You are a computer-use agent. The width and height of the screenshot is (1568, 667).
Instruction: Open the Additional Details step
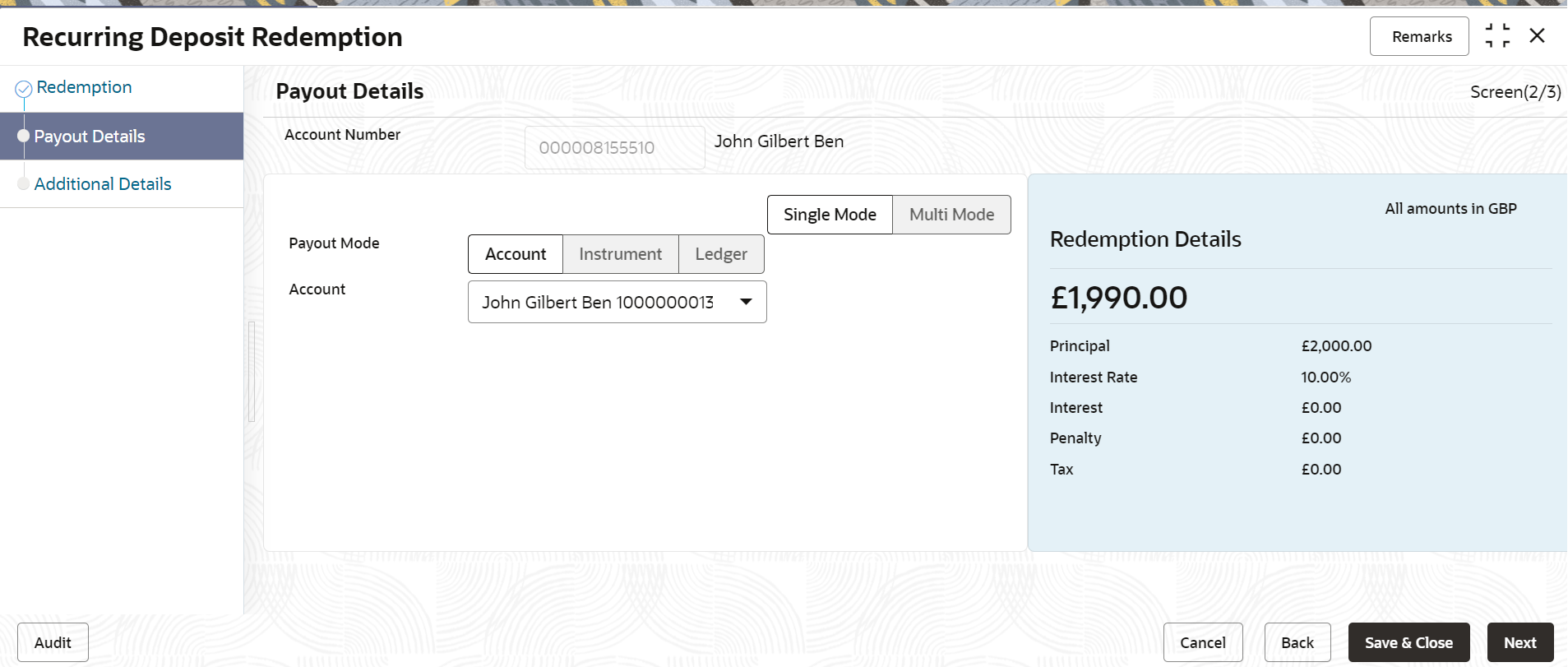[103, 184]
